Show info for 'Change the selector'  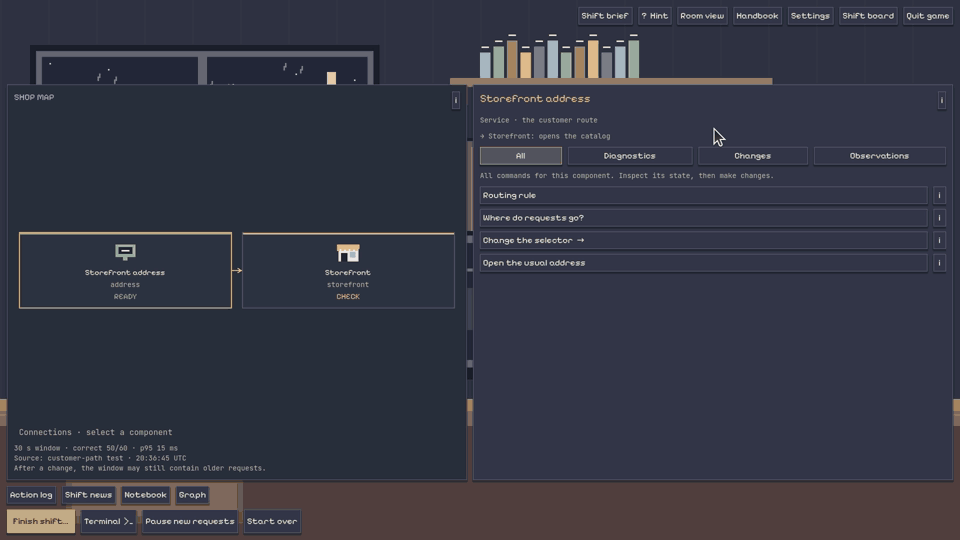tap(939, 241)
